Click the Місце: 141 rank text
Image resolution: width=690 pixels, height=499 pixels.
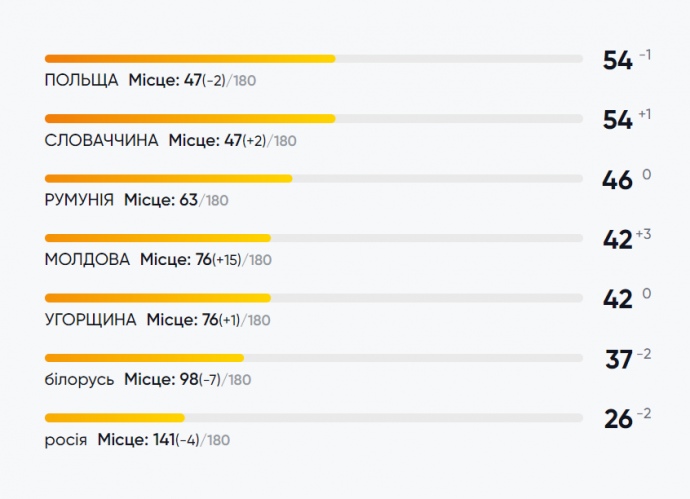136,440
